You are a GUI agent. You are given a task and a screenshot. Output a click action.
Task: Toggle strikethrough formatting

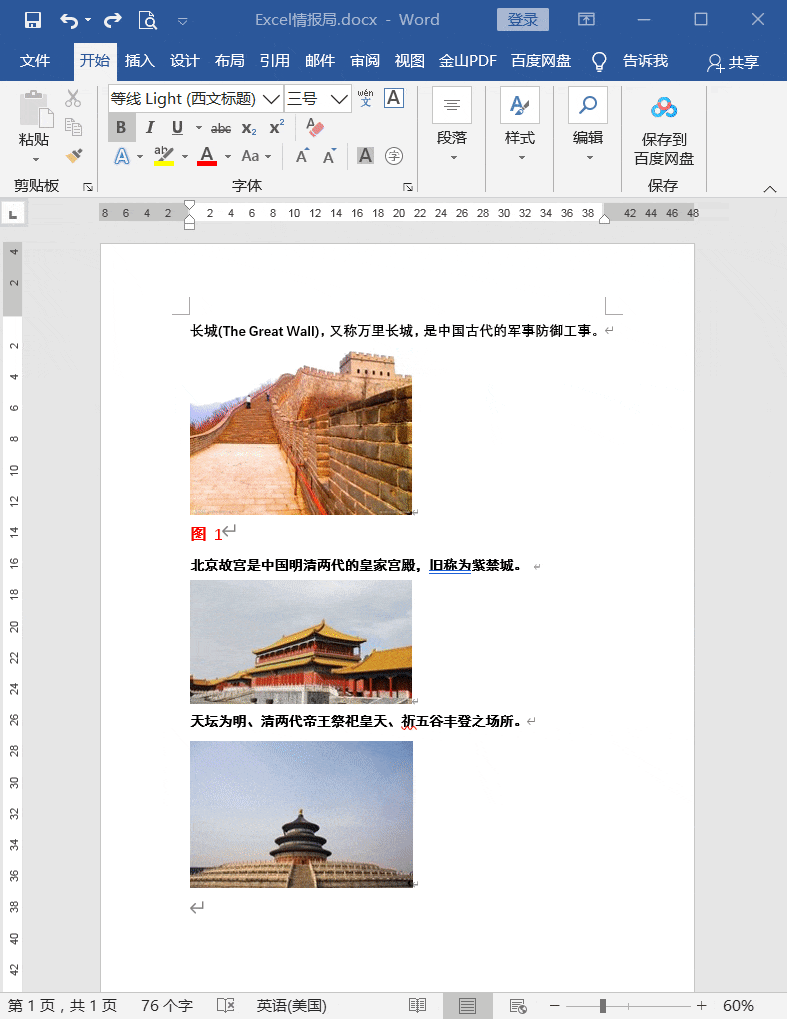coord(221,128)
